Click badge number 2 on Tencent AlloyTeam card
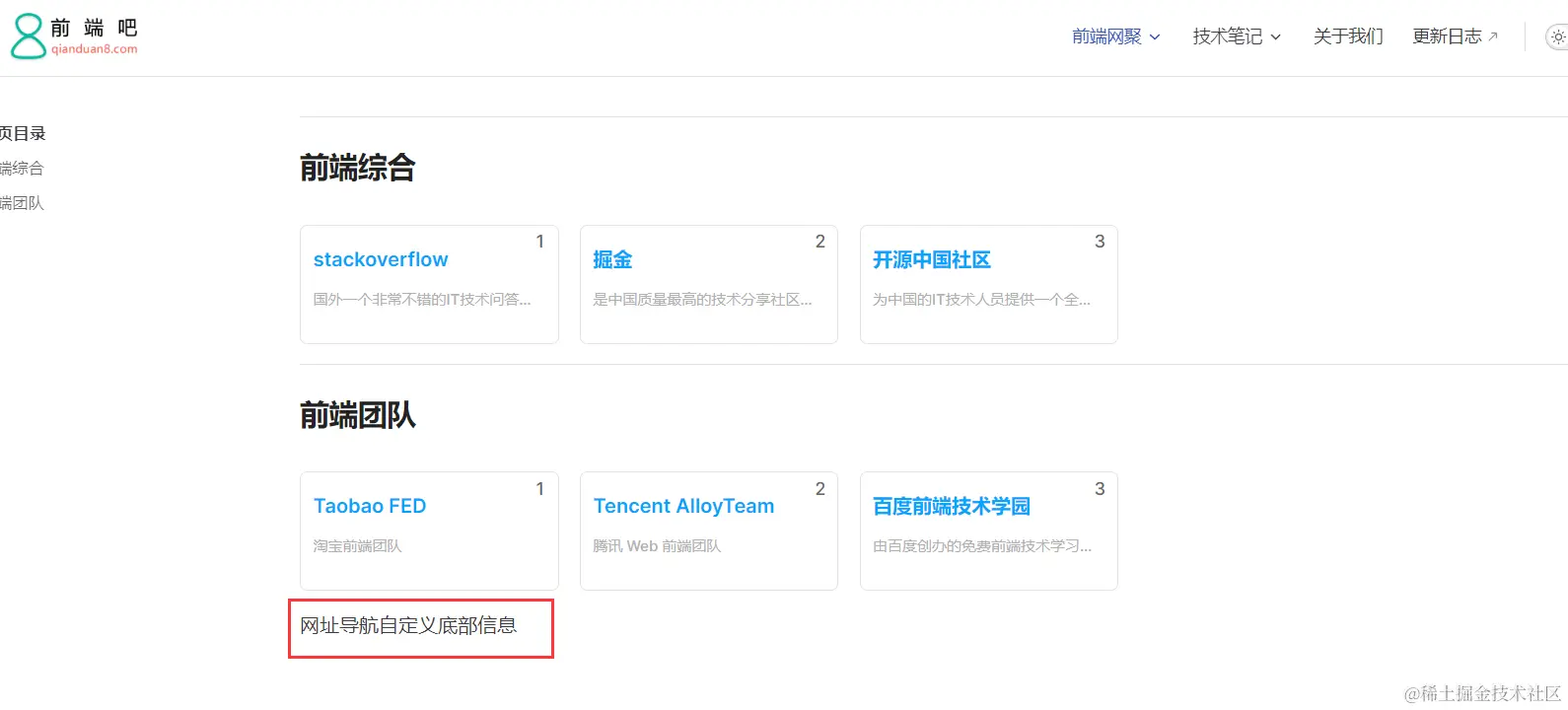The width and height of the screenshot is (1568, 710). (x=820, y=489)
